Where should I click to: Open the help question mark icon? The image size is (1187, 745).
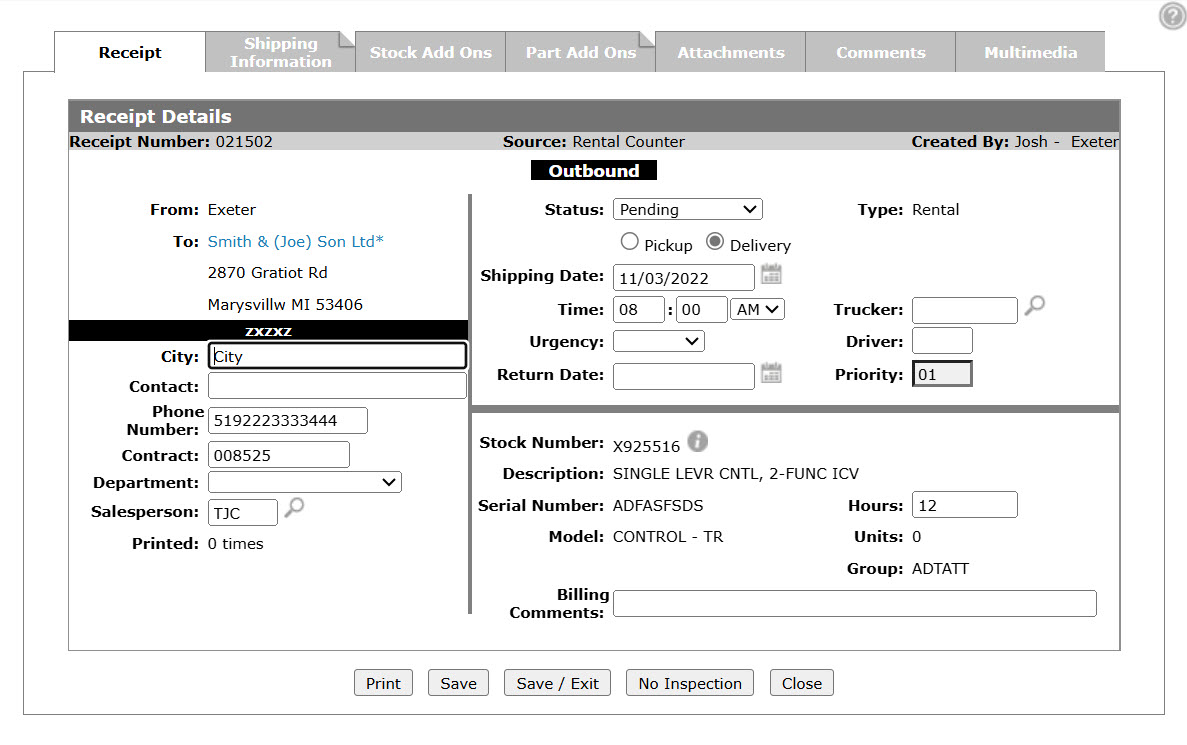pos(1173,15)
